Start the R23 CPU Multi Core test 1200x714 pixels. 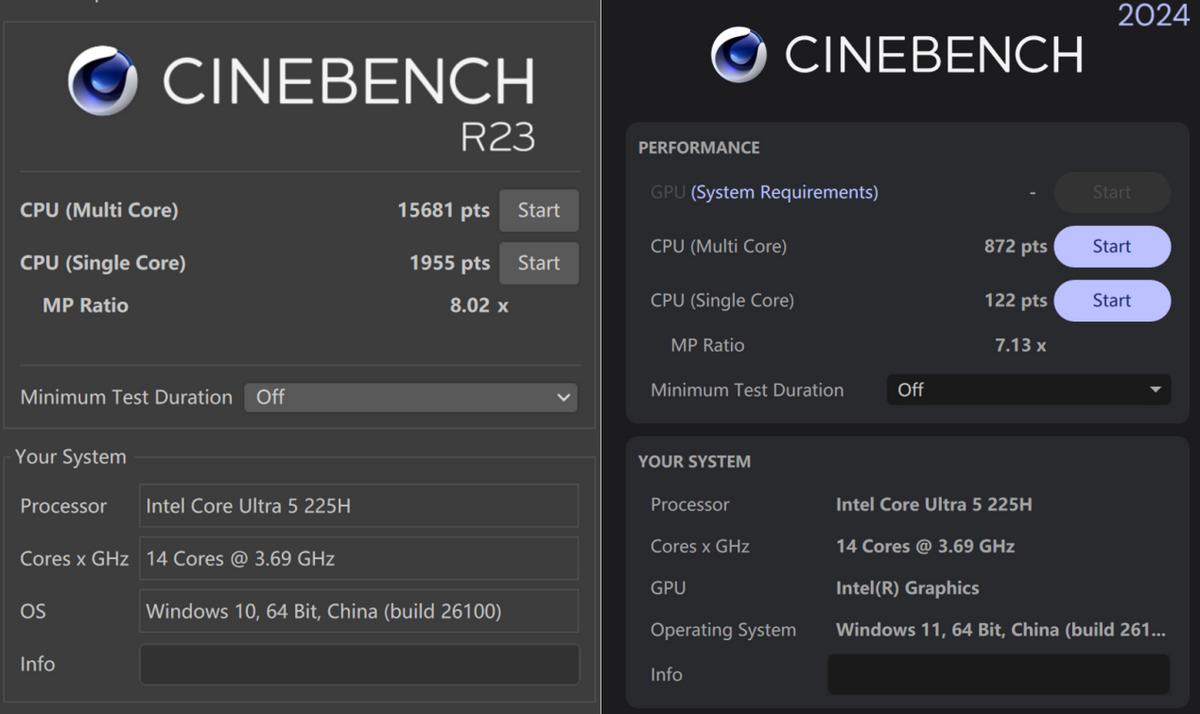(538, 211)
